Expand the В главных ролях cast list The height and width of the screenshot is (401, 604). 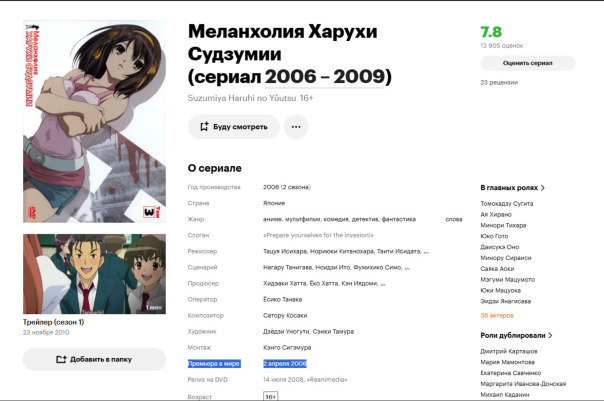513,187
